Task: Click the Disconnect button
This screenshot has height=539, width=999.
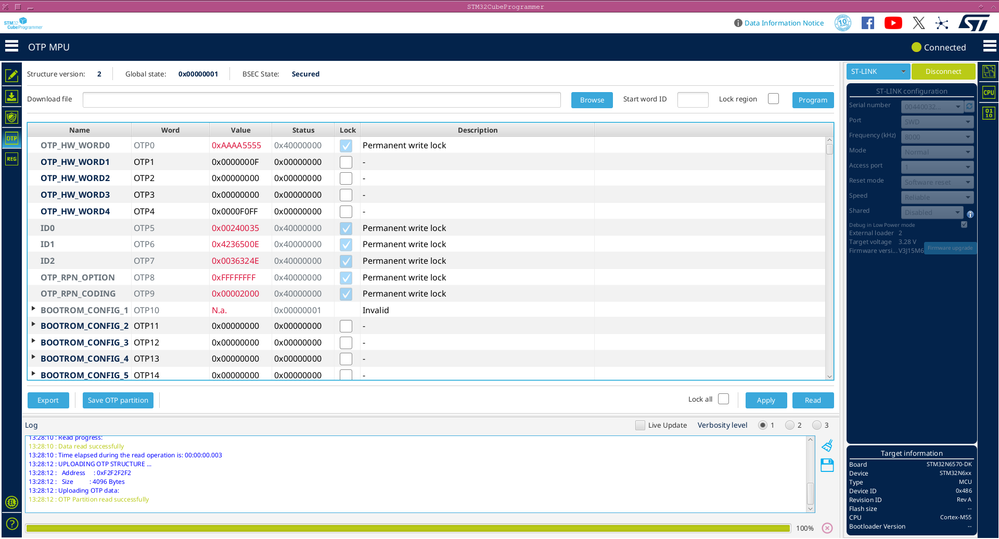Action: click(943, 71)
